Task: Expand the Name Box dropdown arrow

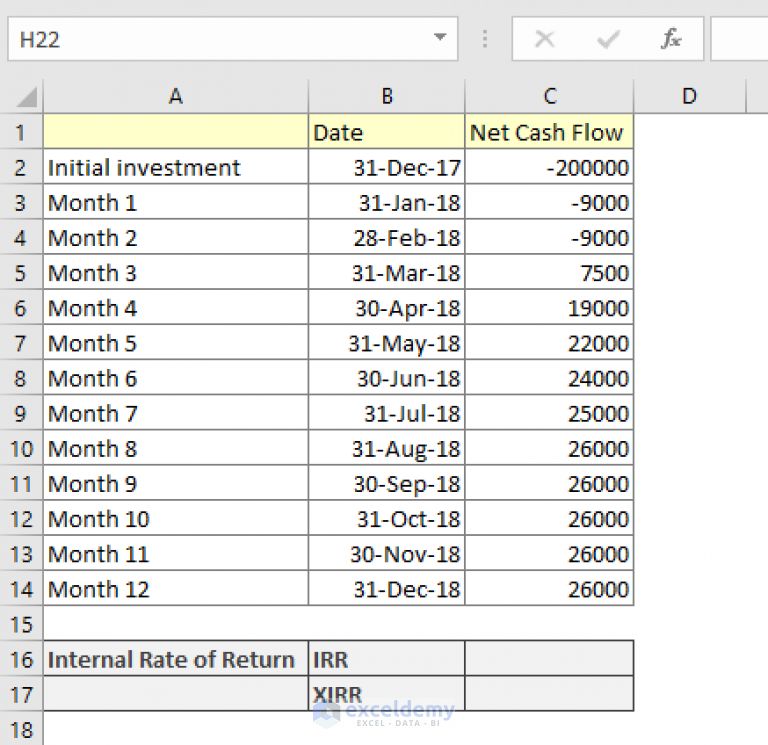Action: pyautogui.click(x=440, y=37)
